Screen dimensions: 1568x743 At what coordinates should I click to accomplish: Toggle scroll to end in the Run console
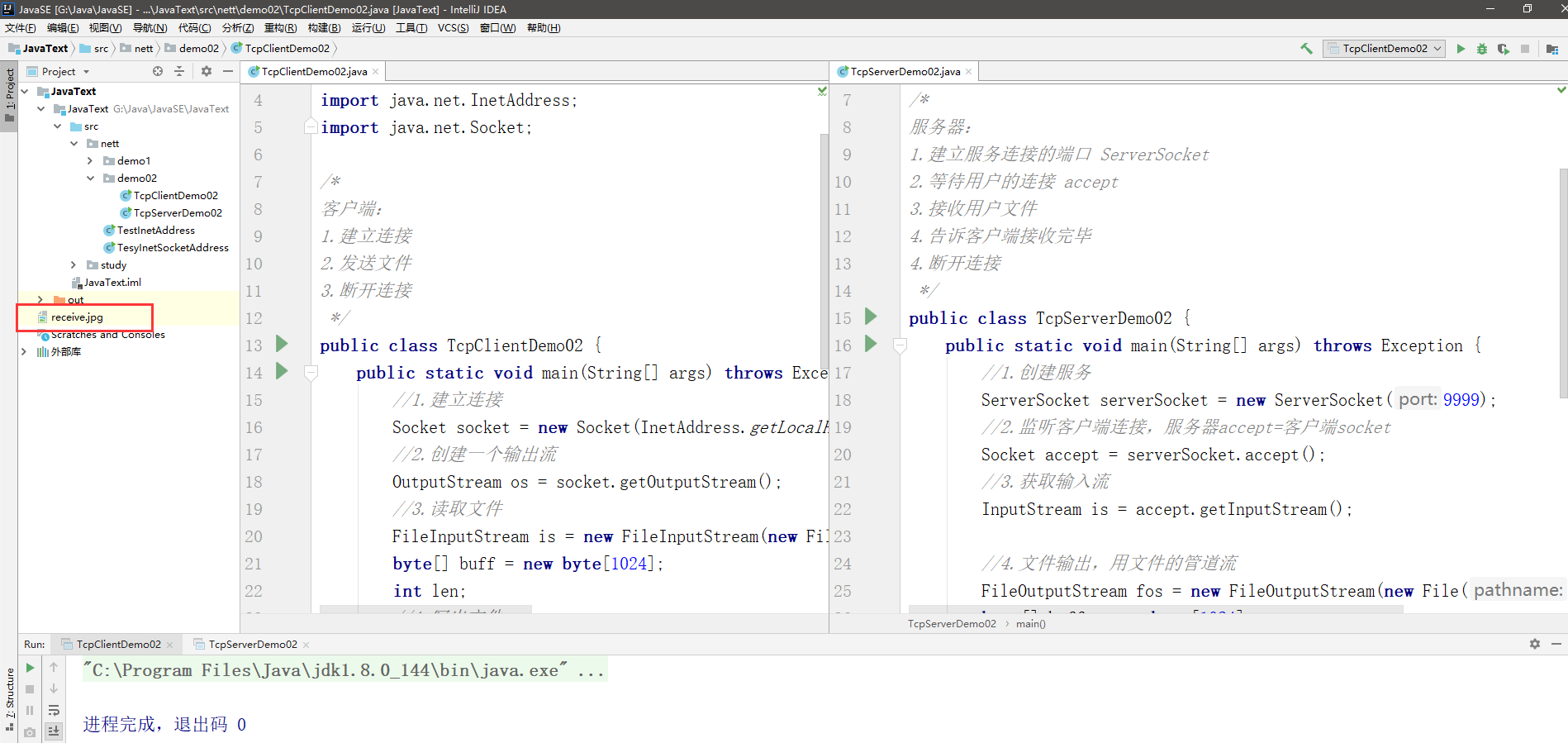[x=54, y=731]
